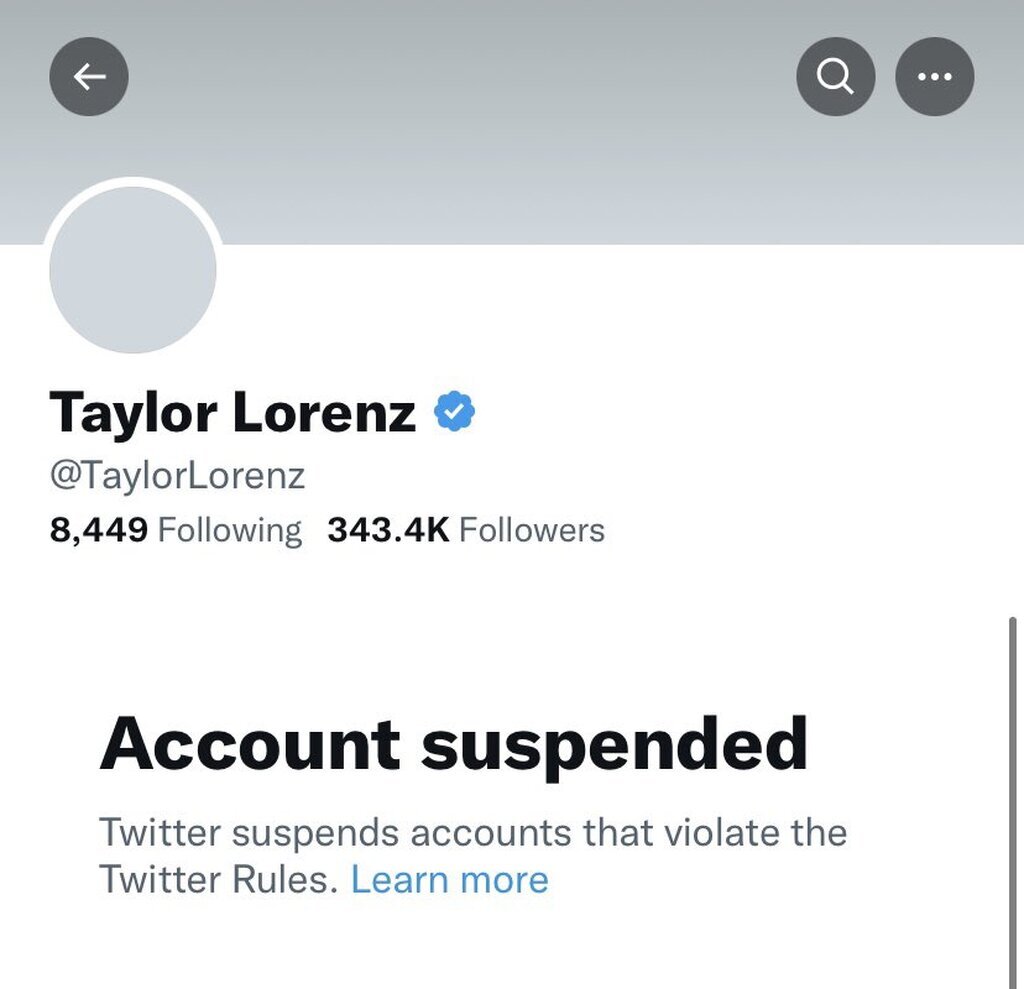Open the 8,449 Following list

176,530
